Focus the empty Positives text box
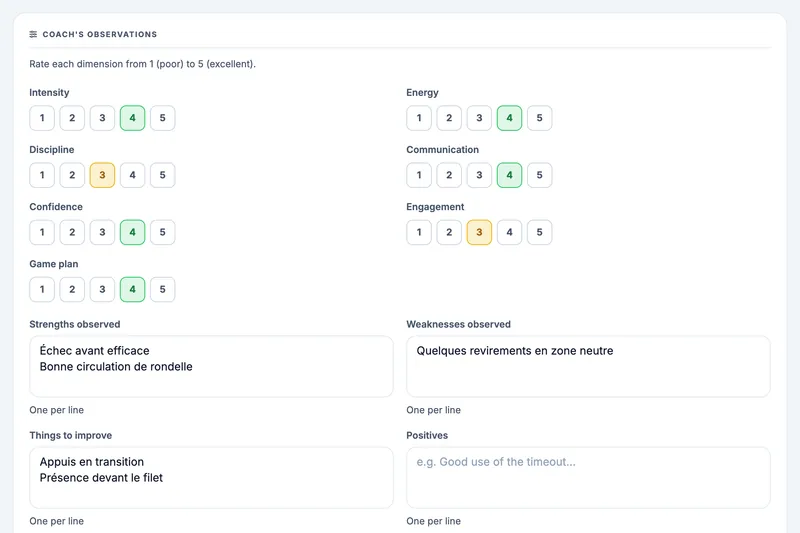This screenshot has height=533, width=800. [588, 477]
